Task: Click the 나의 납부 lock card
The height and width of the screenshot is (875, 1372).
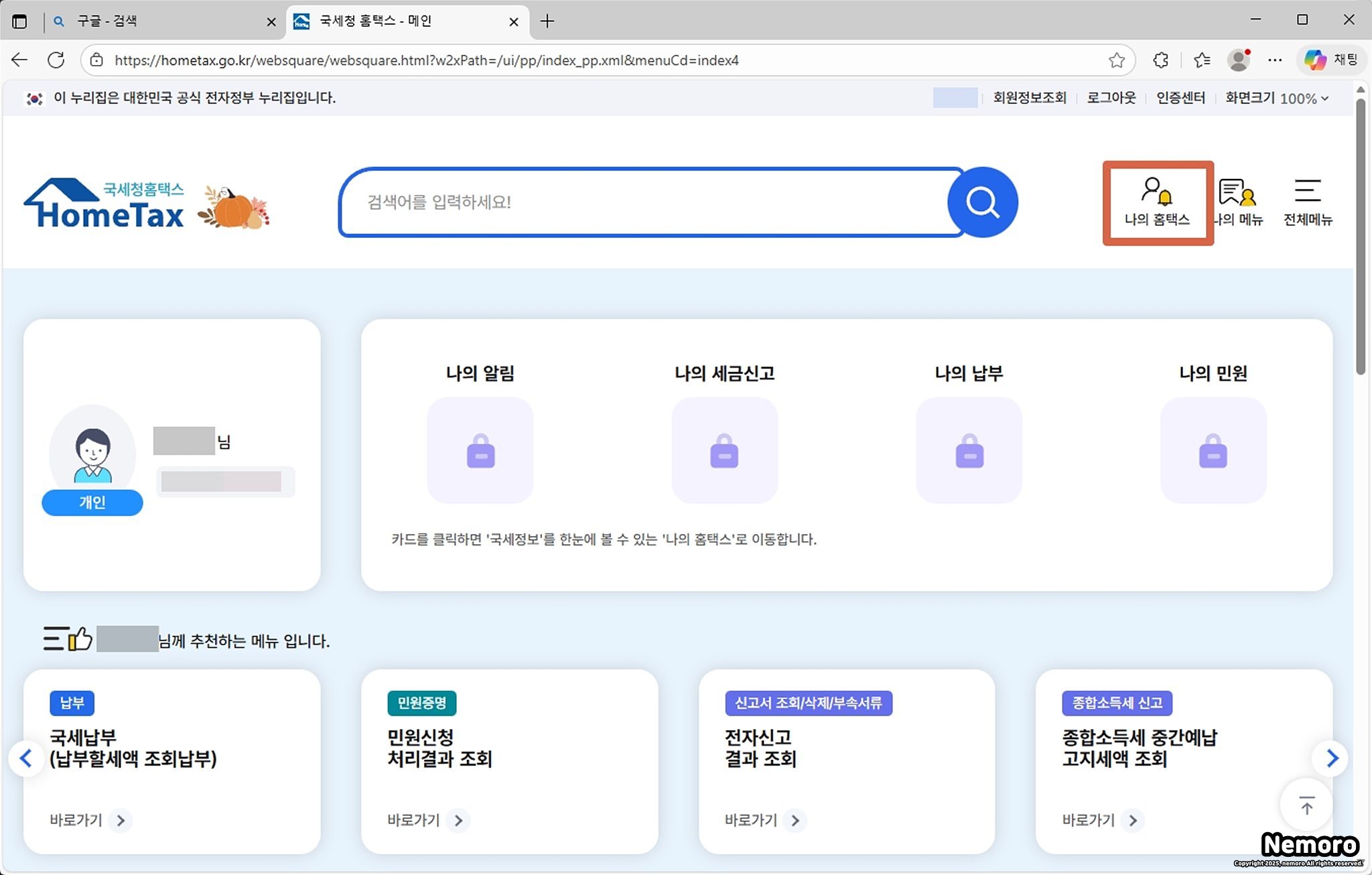Action: coord(969,450)
